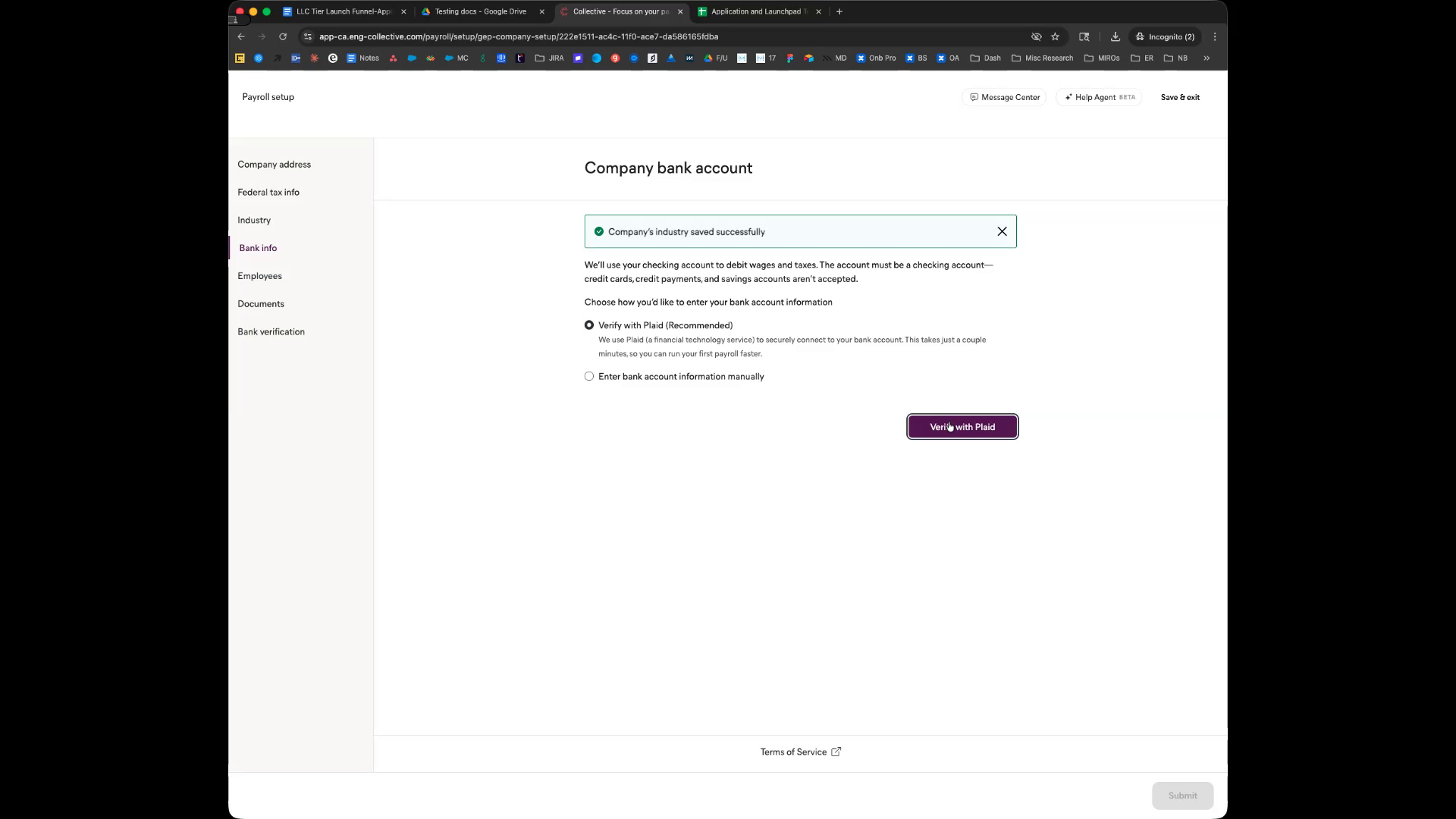This screenshot has height=819, width=1456.
Task: Open the Misc Research bookmarks folder
Action: tap(1043, 58)
